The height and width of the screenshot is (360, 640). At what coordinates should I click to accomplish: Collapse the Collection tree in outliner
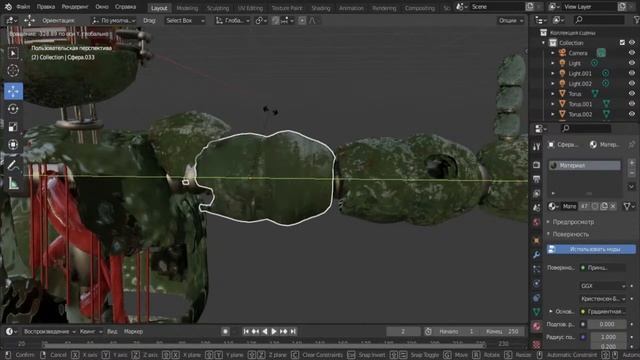click(x=543, y=43)
